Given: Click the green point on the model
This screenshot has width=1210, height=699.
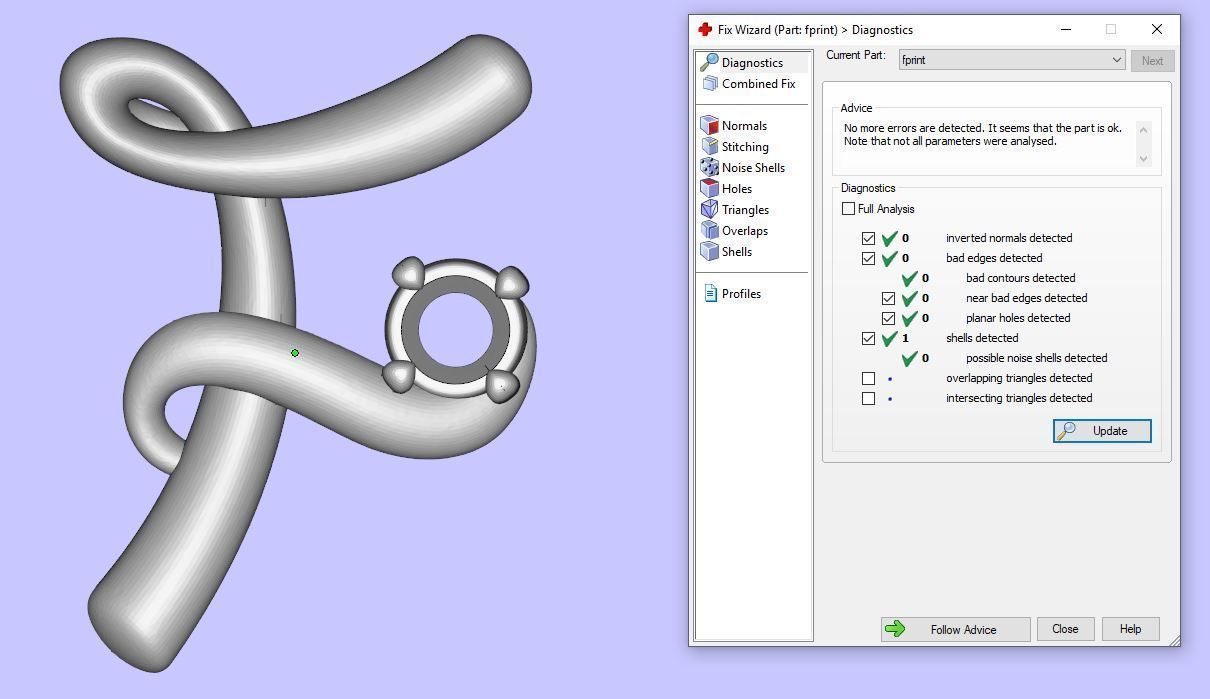Looking at the screenshot, I should [x=295, y=353].
